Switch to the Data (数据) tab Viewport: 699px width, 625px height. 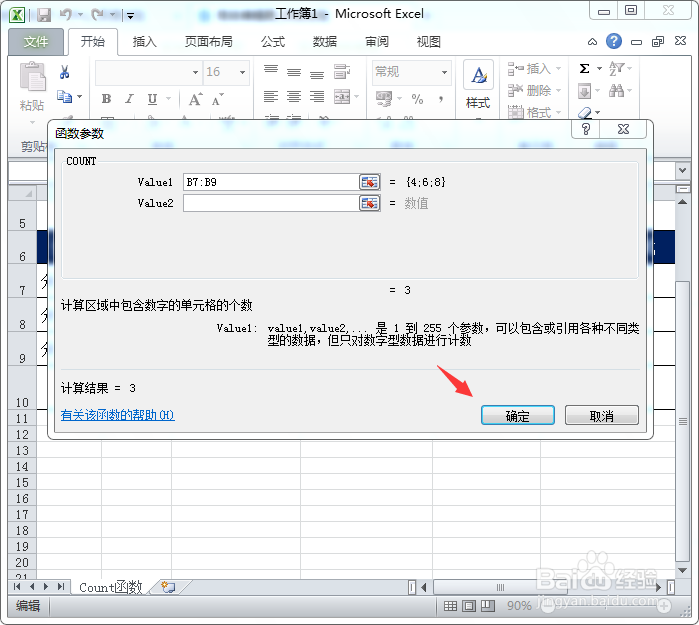pyautogui.click(x=325, y=42)
